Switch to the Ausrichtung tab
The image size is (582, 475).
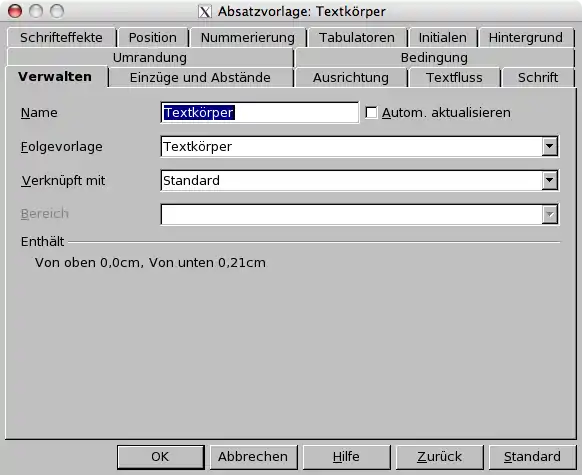[x=351, y=78]
